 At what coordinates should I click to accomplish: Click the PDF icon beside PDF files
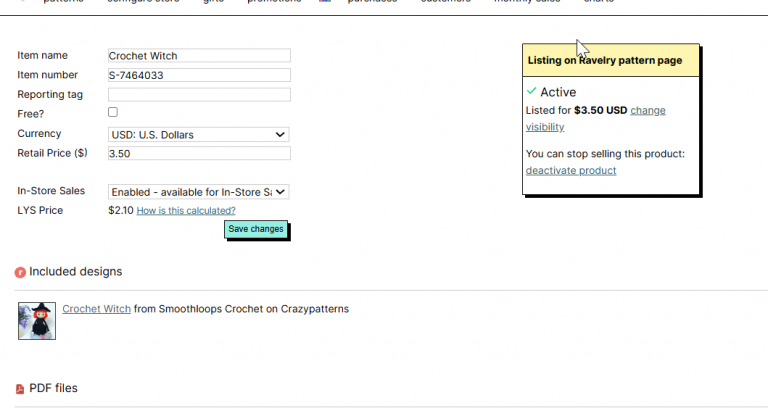[20, 389]
